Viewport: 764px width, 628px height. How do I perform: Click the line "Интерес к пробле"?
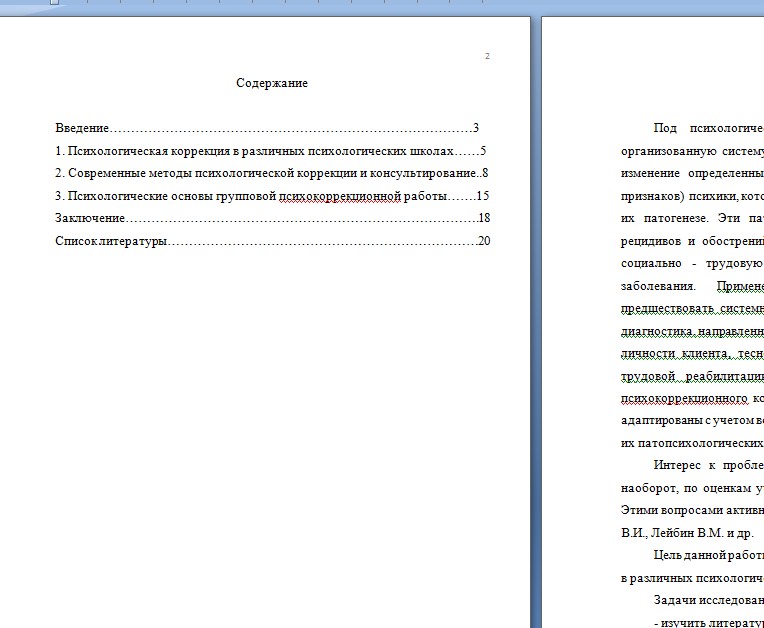coord(708,465)
